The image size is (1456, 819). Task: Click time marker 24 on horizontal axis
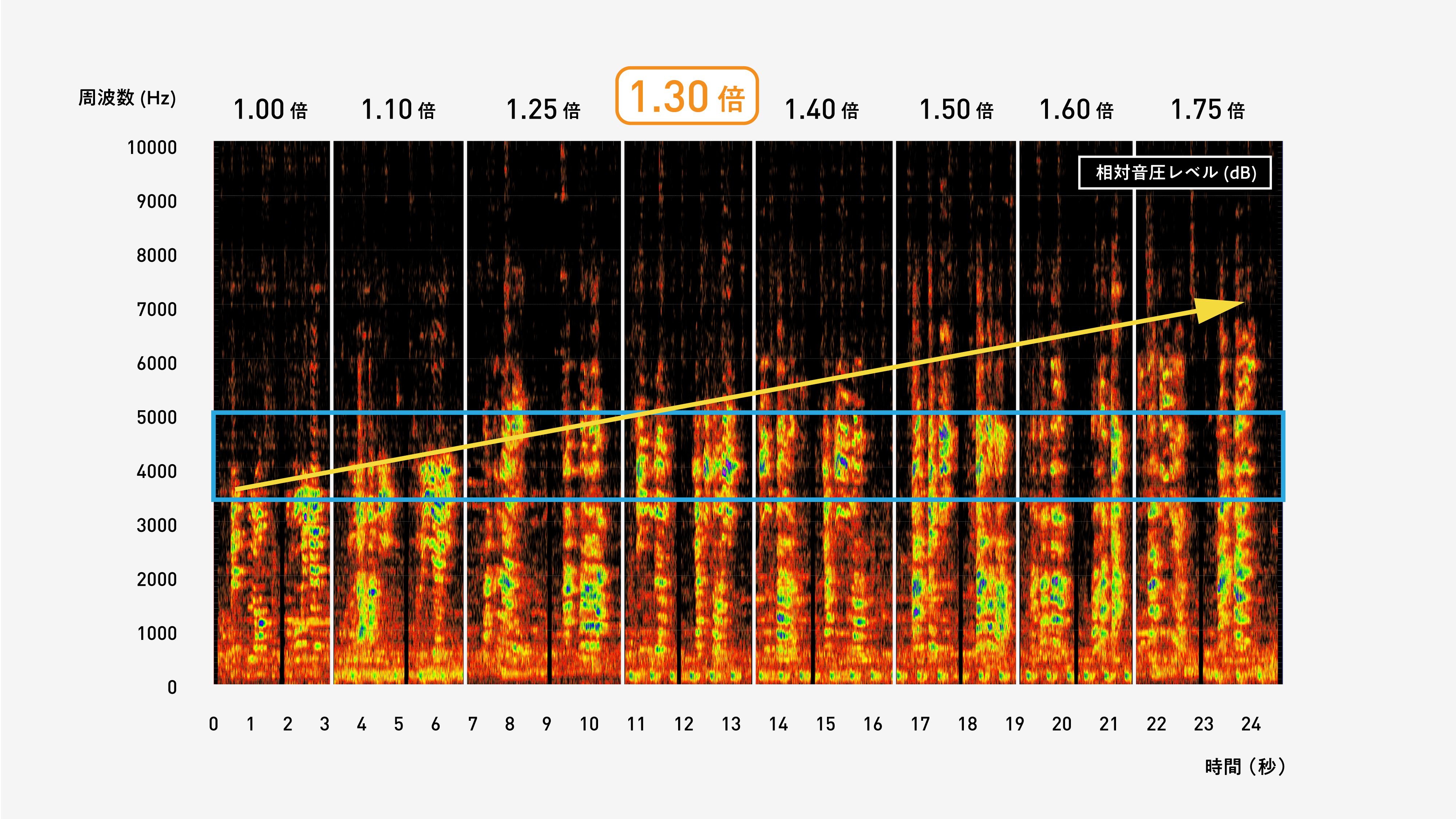[1251, 724]
